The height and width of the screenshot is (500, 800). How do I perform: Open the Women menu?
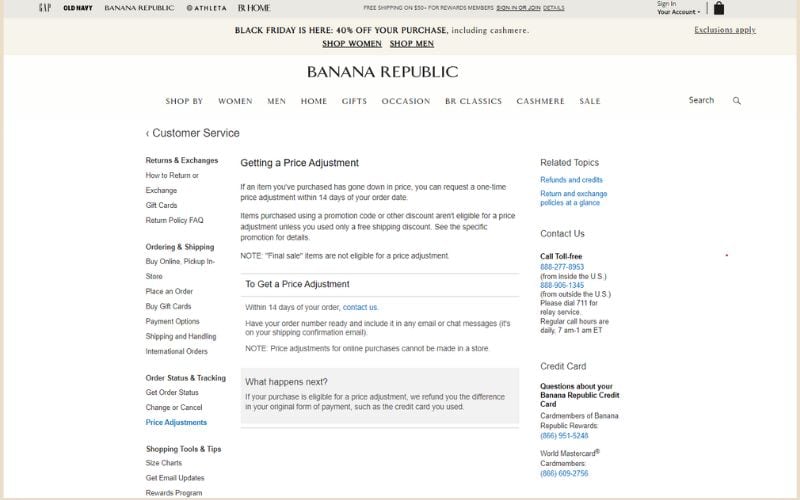point(235,101)
